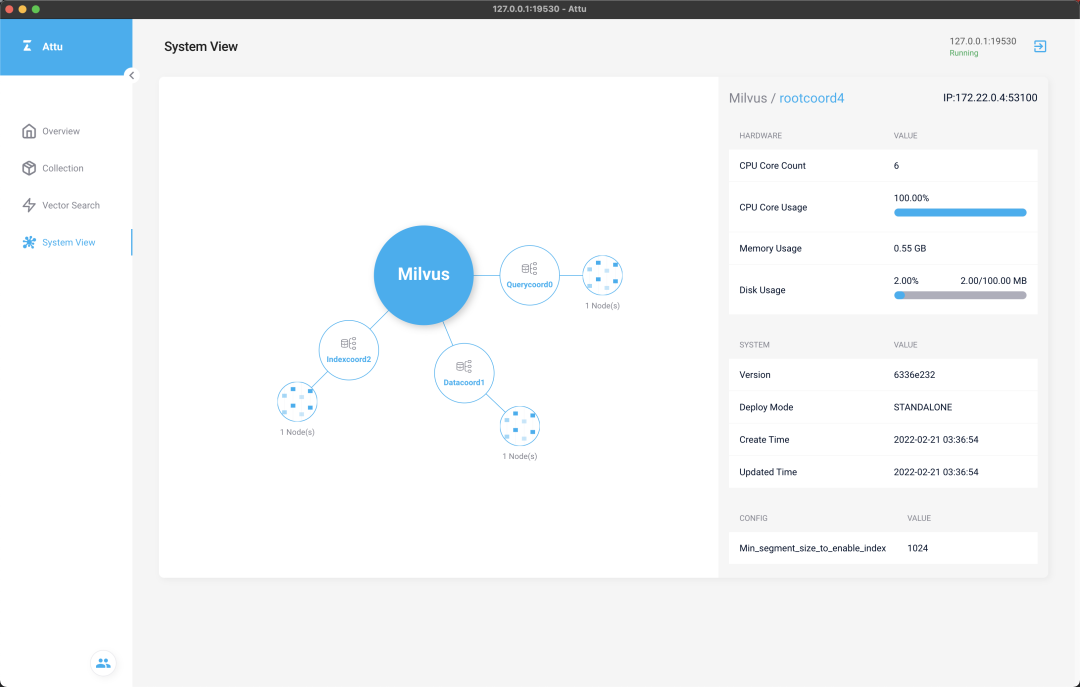Select the Indexcoord2 node circle
This screenshot has width=1080, height=687.
click(x=349, y=350)
